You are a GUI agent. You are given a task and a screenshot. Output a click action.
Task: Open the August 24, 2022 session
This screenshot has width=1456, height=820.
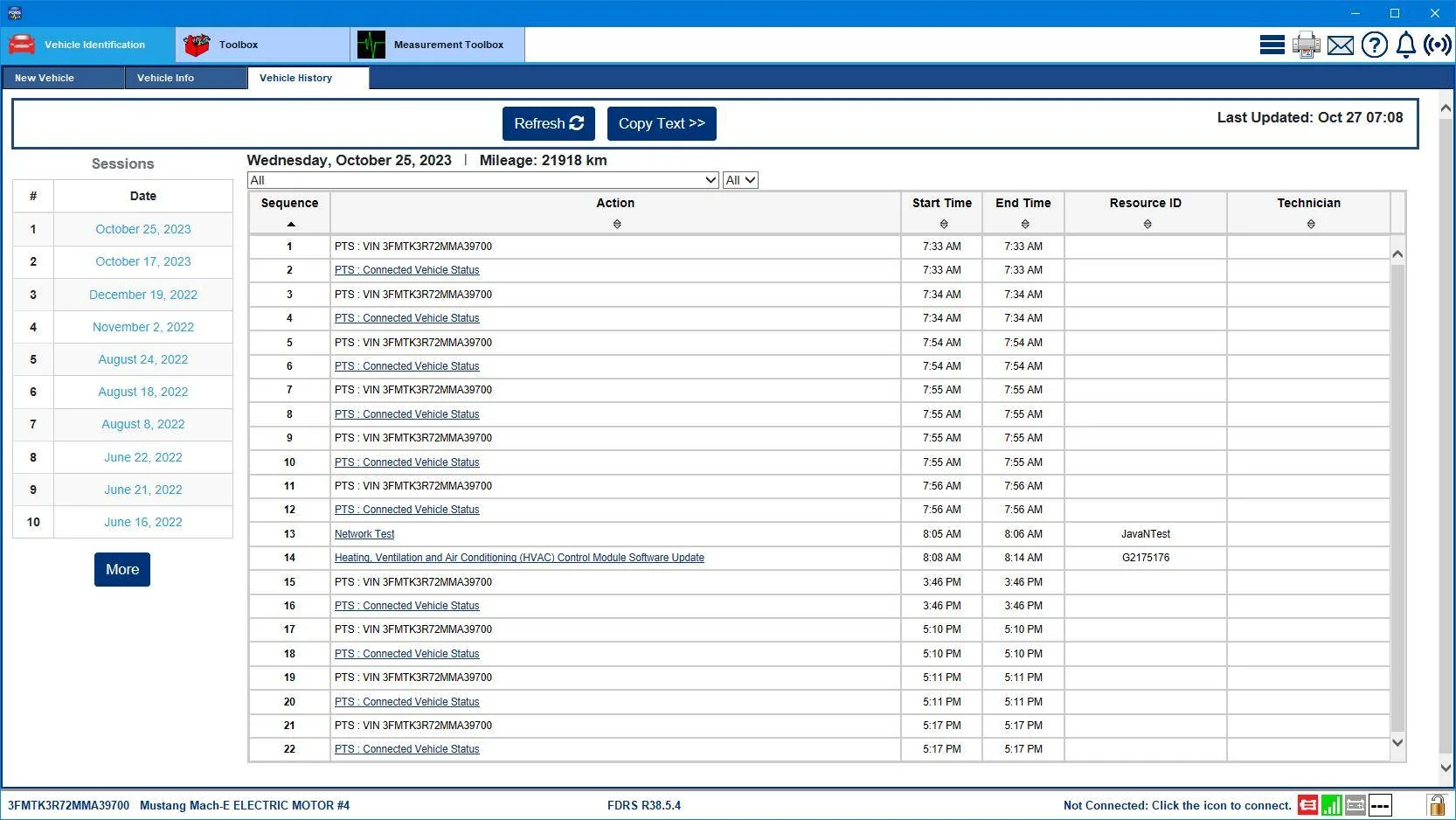[143, 359]
